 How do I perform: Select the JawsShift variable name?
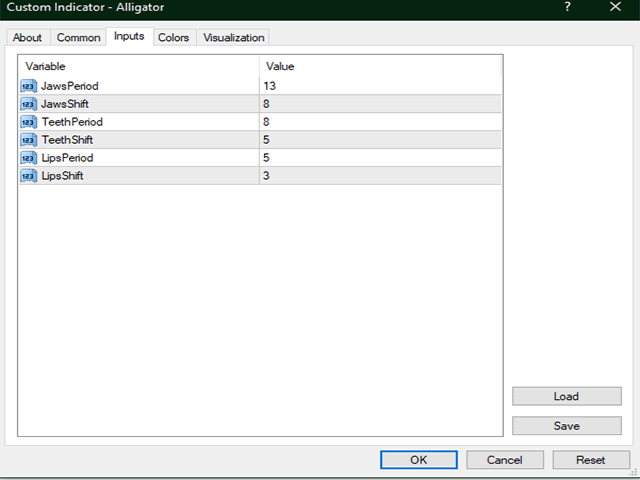(65, 104)
